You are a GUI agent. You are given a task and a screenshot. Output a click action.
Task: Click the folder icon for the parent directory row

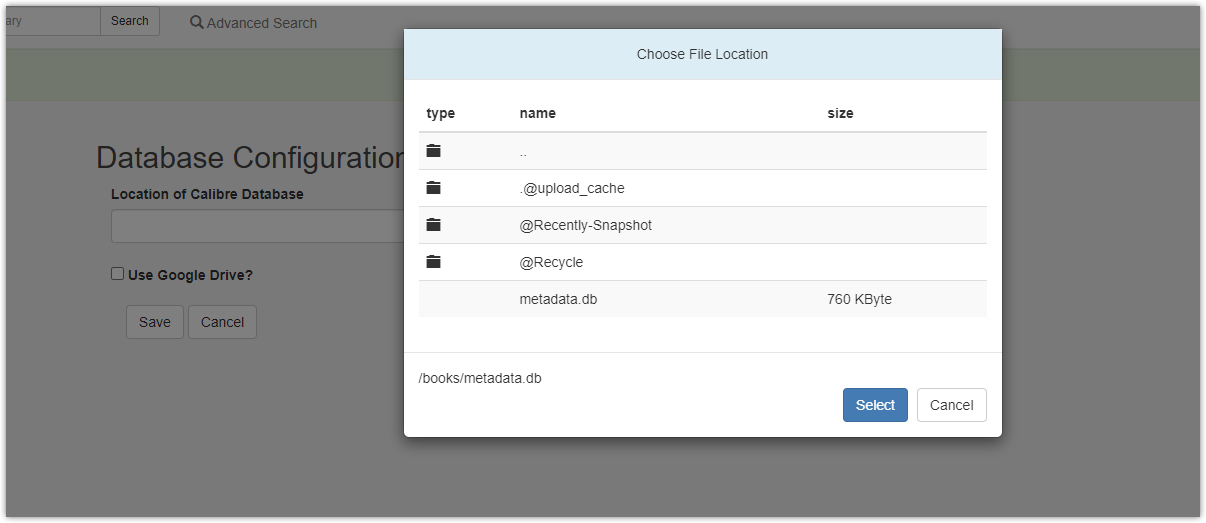click(x=433, y=151)
